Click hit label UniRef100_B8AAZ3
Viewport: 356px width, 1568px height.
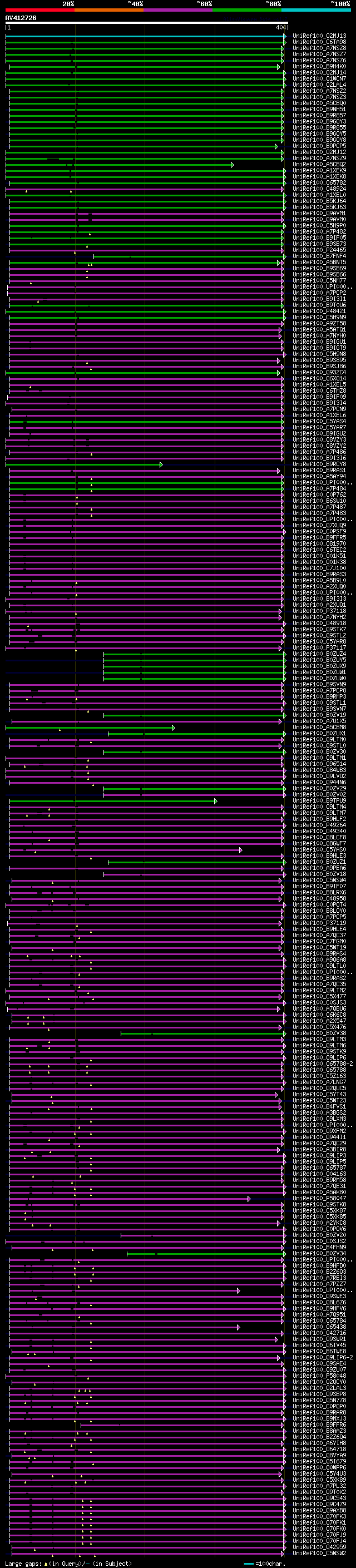click(x=319, y=1431)
